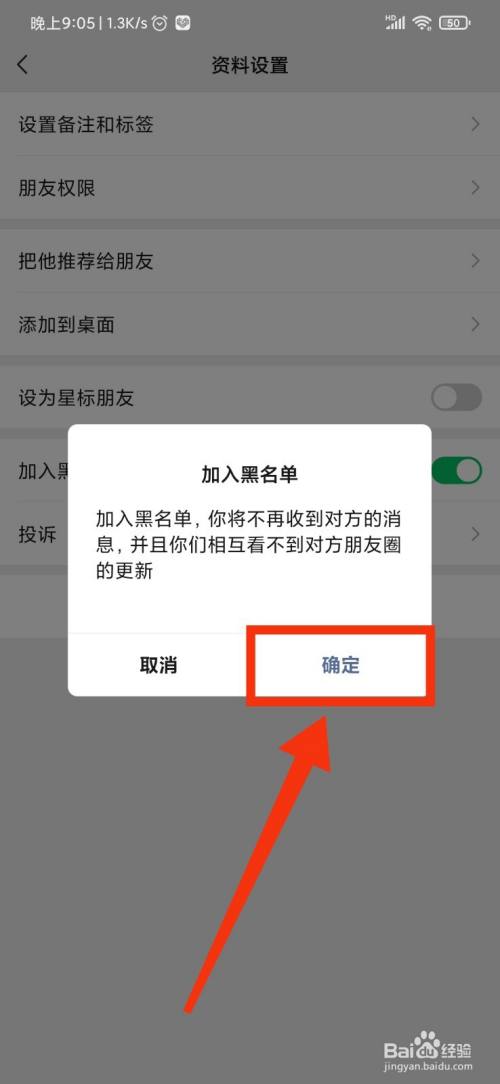Viewport: 500px width, 1084px height.
Task: Turn off the 加入黑名单 green switch
Action: [456, 471]
